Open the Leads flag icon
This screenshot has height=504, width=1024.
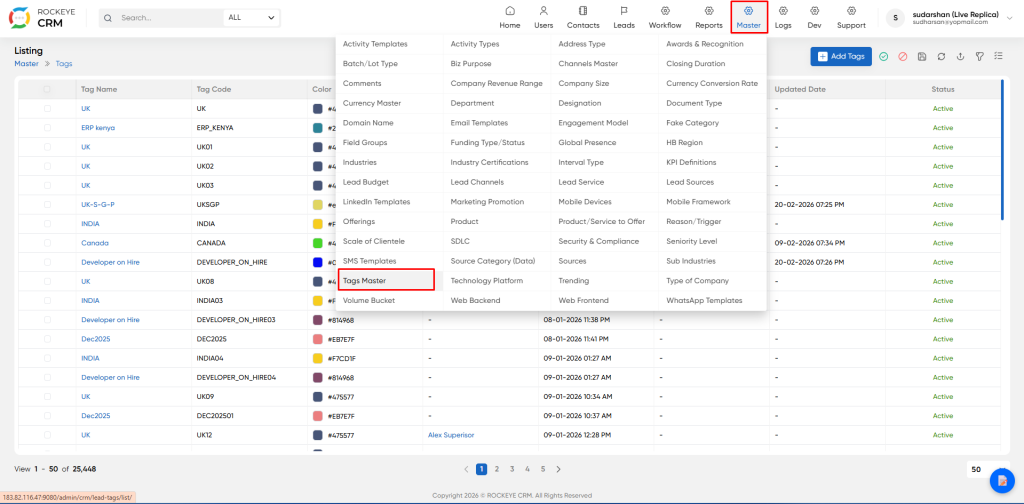624,11
